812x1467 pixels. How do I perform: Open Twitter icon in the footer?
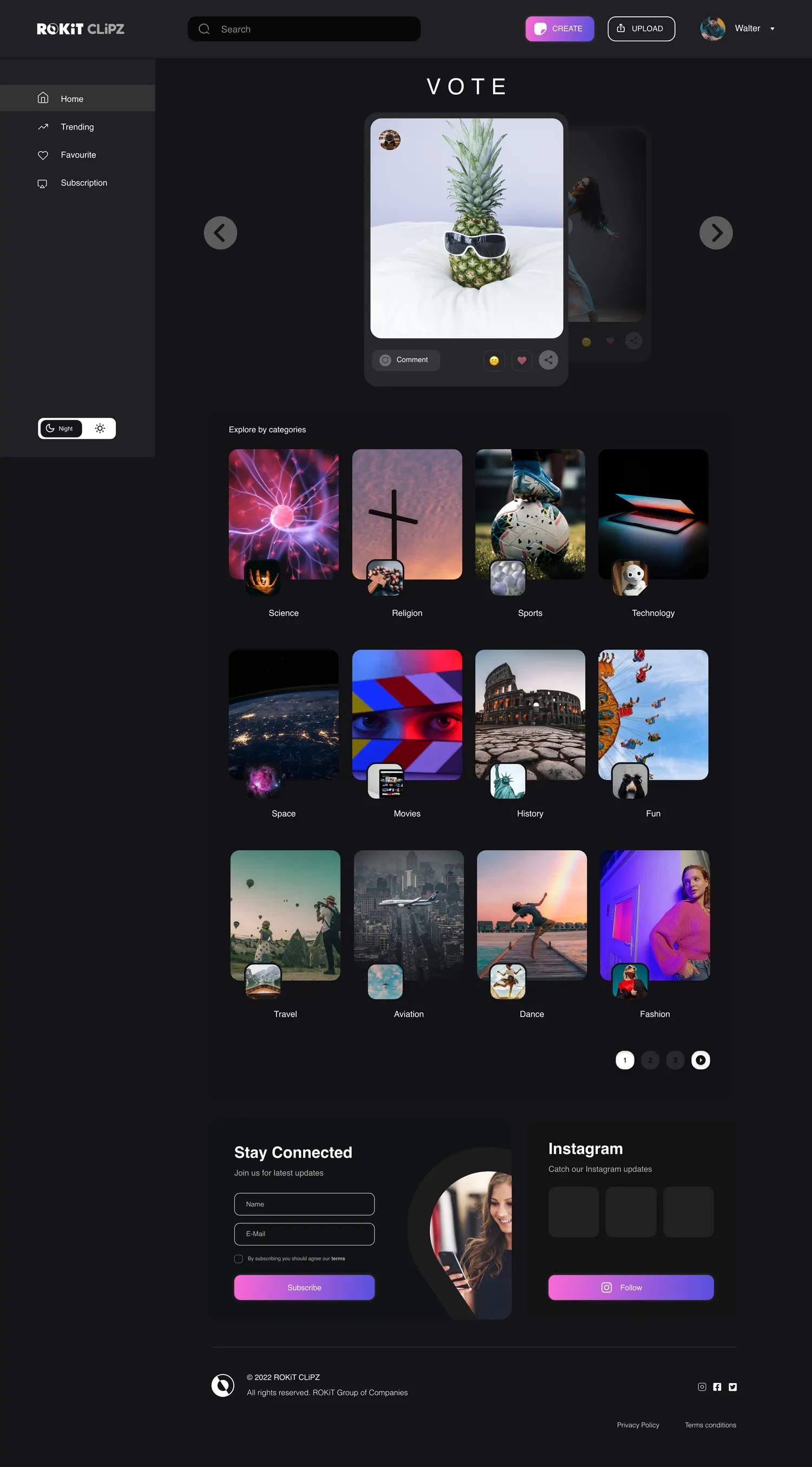coord(733,1387)
